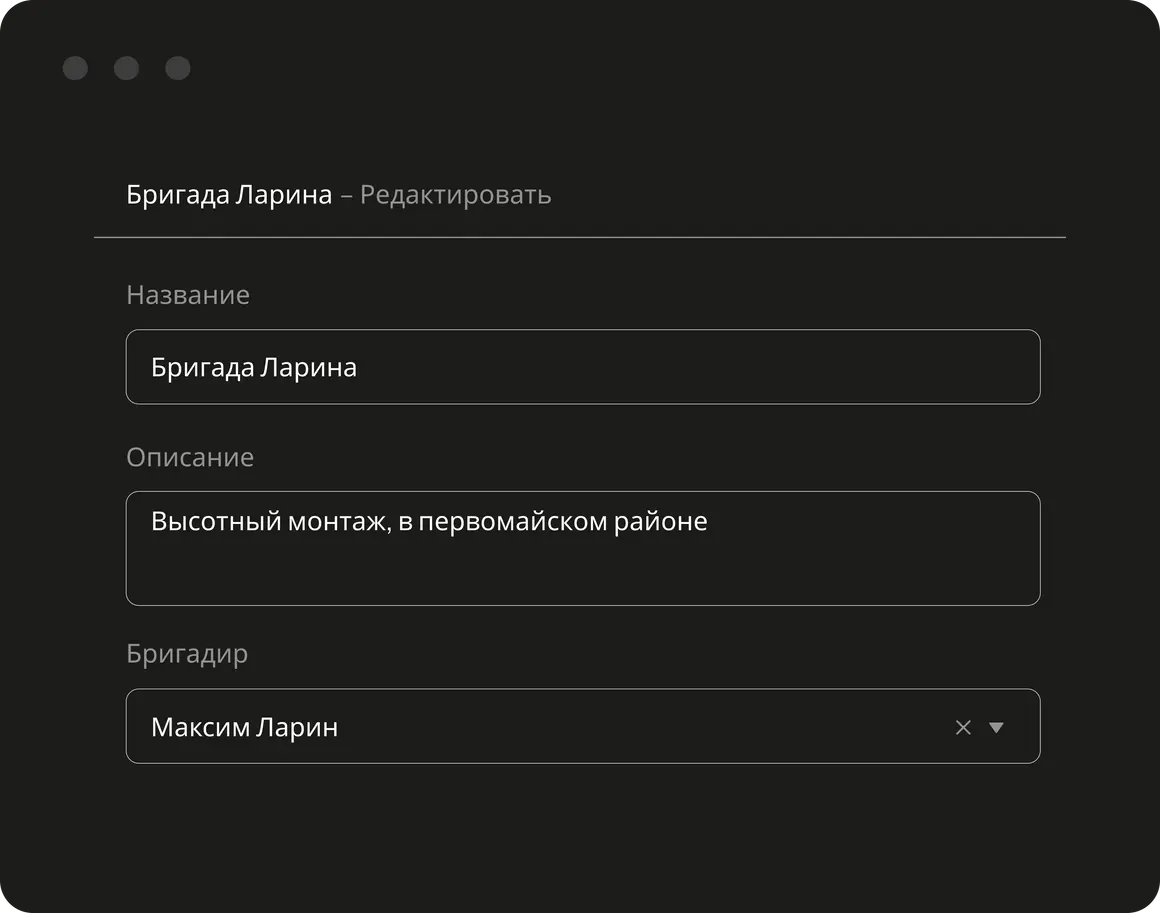Click the Описание field label
Viewport: 1160px width, 913px height.
pyautogui.click(x=190, y=457)
